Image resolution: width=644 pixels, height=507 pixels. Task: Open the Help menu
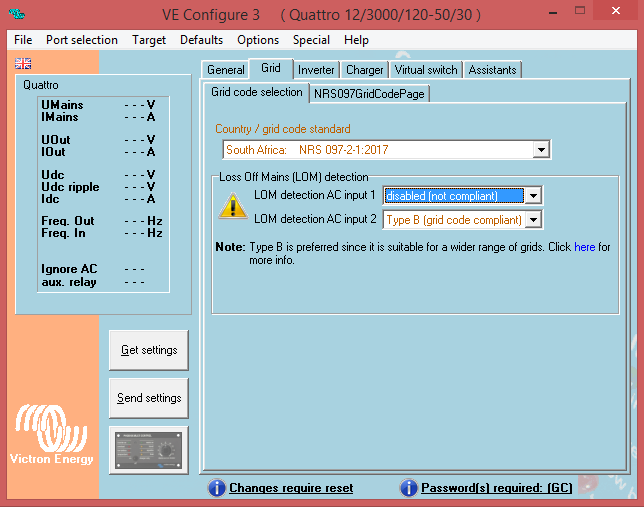tap(356, 40)
